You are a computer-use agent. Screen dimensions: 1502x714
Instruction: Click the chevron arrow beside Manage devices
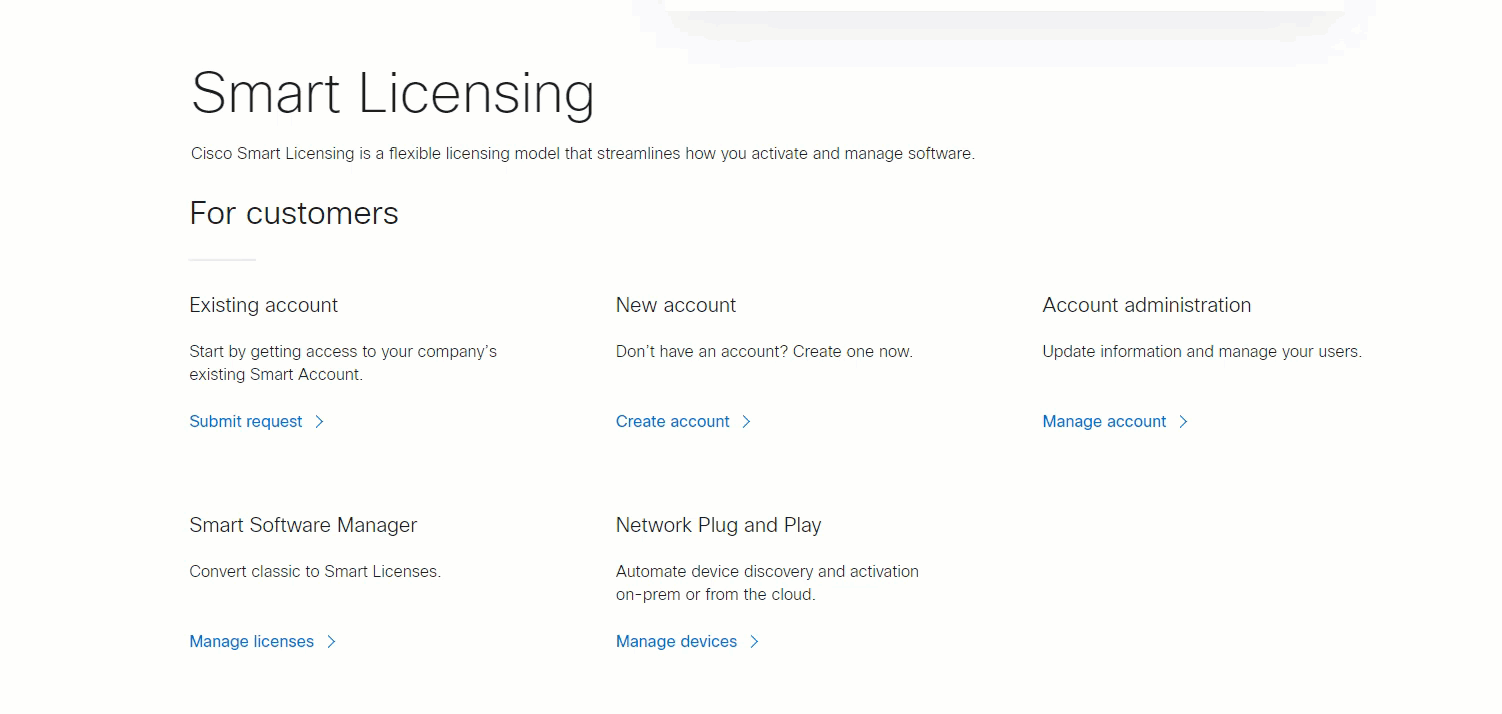754,642
